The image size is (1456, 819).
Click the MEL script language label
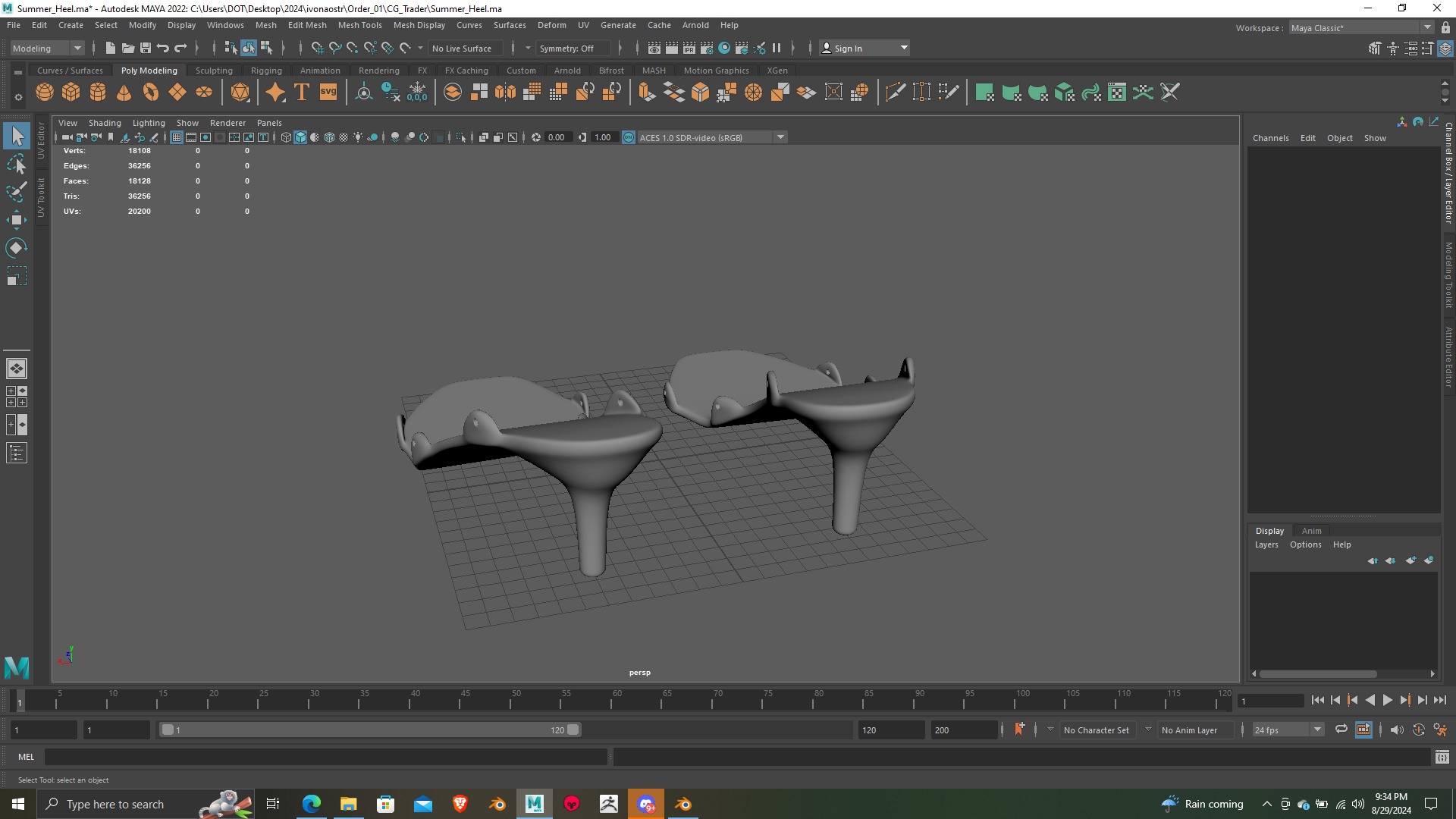point(27,757)
